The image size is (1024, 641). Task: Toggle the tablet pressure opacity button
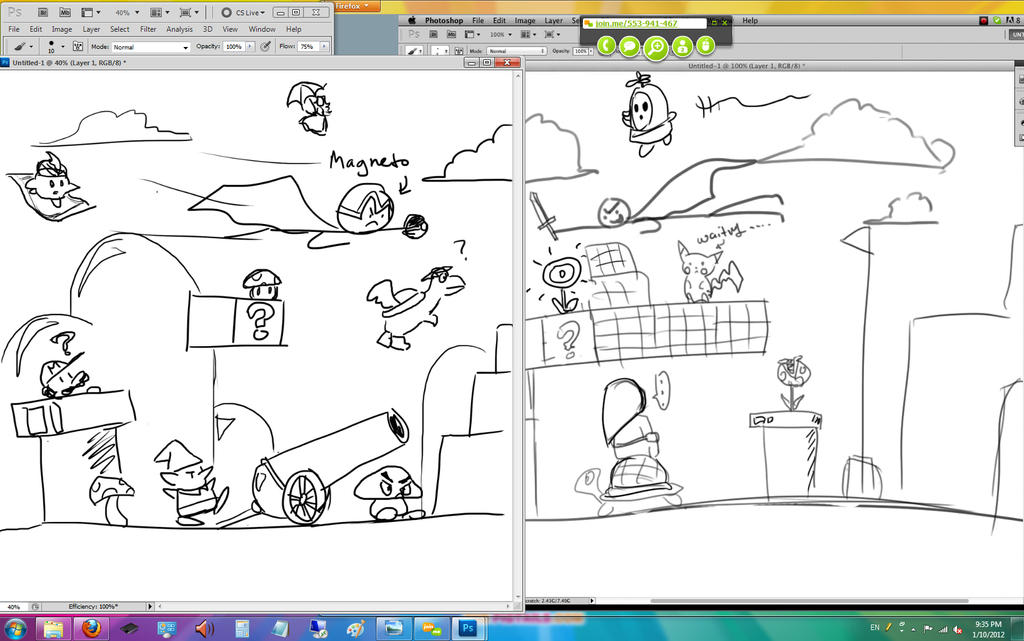click(265, 46)
